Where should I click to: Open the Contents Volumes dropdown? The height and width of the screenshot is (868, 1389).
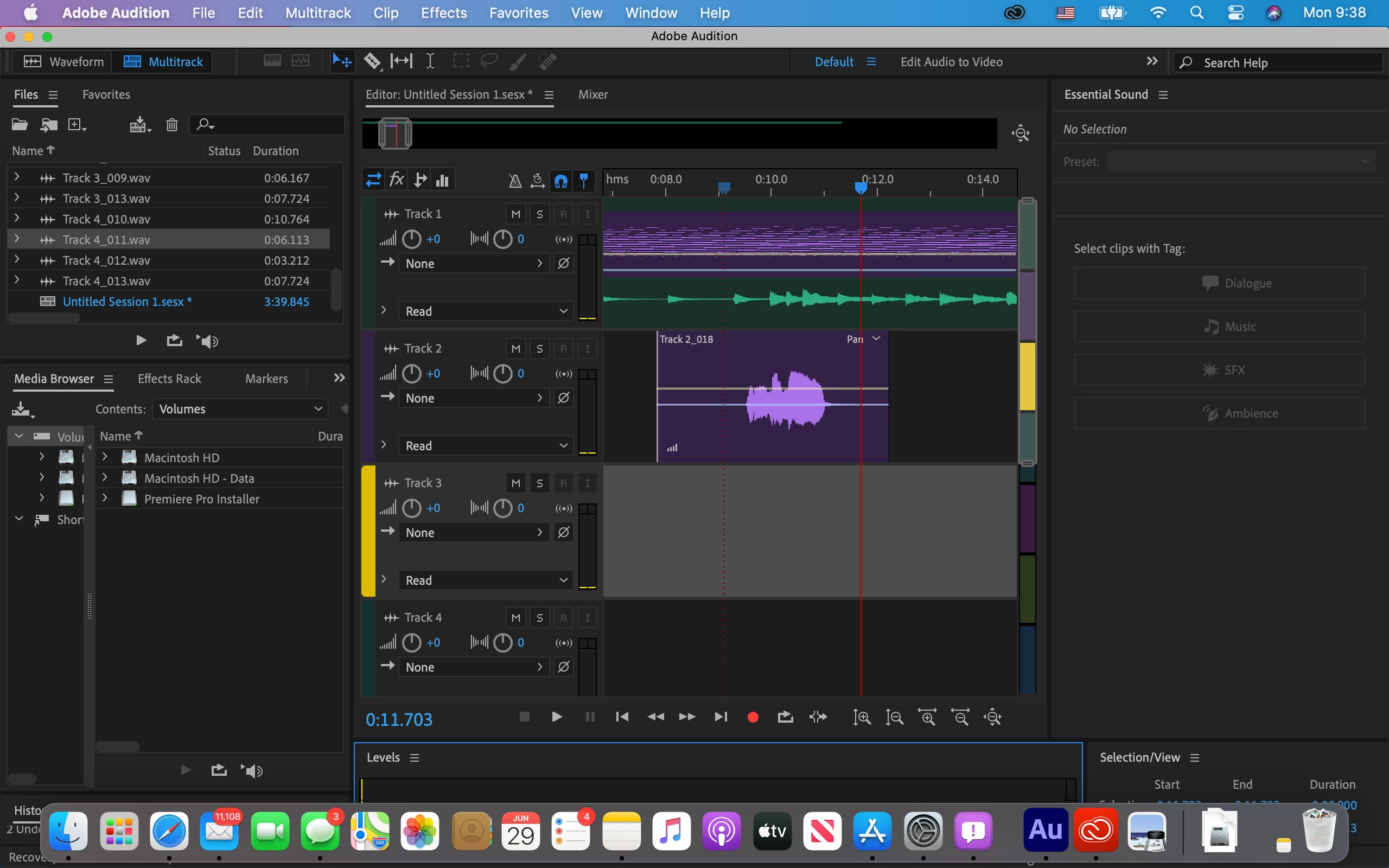tap(240, 409)
